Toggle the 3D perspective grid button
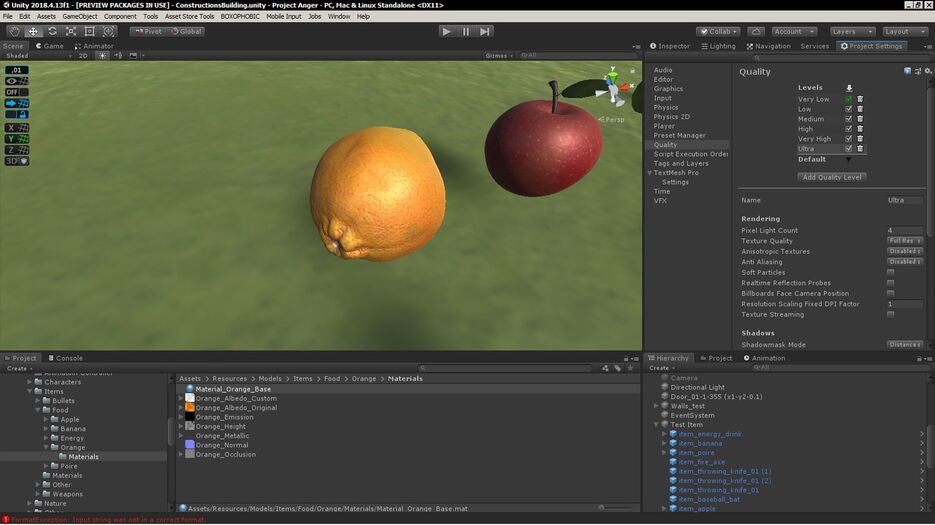 tap(17, 161)
